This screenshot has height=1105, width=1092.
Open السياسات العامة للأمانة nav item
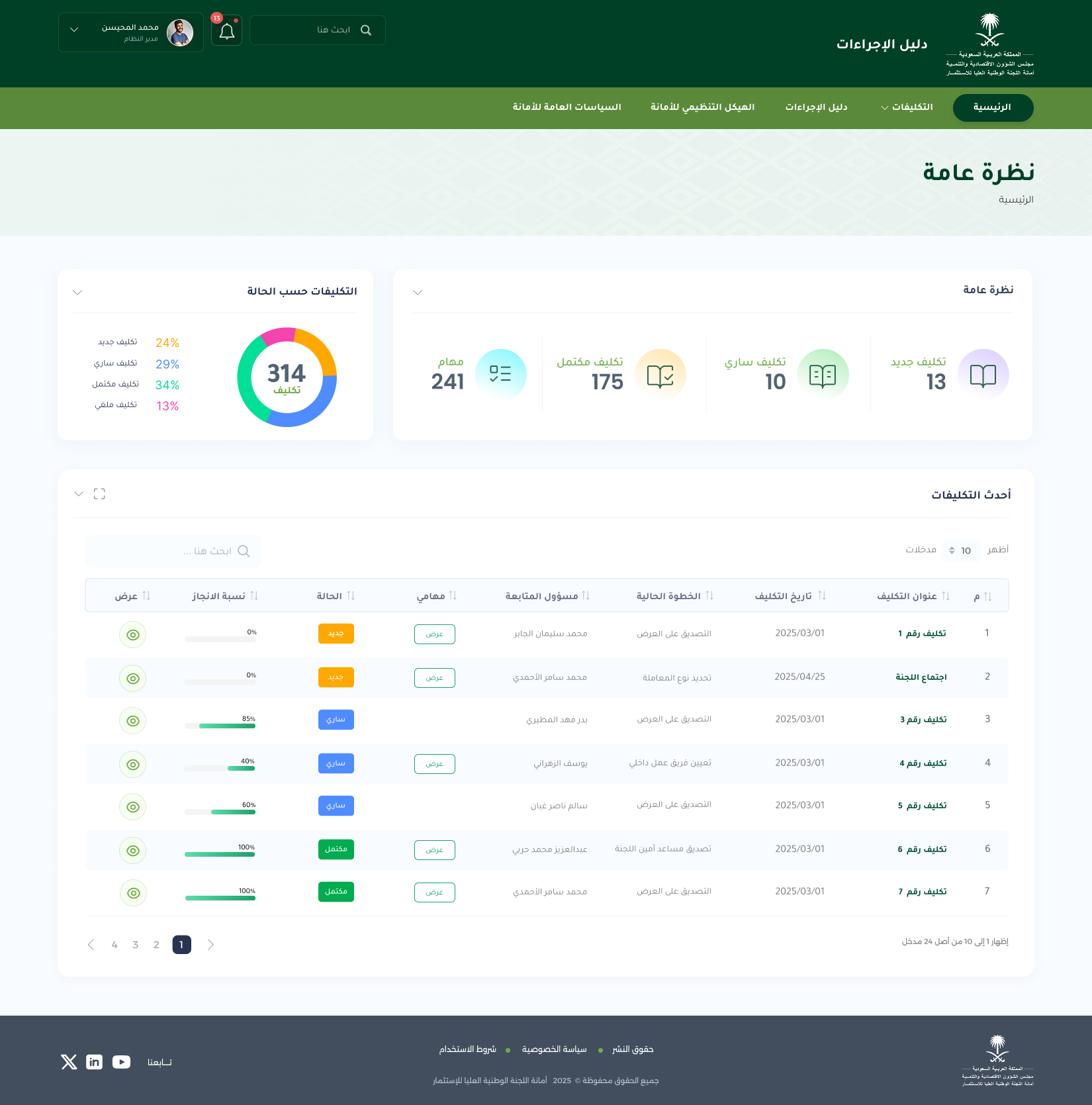tap(567, 107)
